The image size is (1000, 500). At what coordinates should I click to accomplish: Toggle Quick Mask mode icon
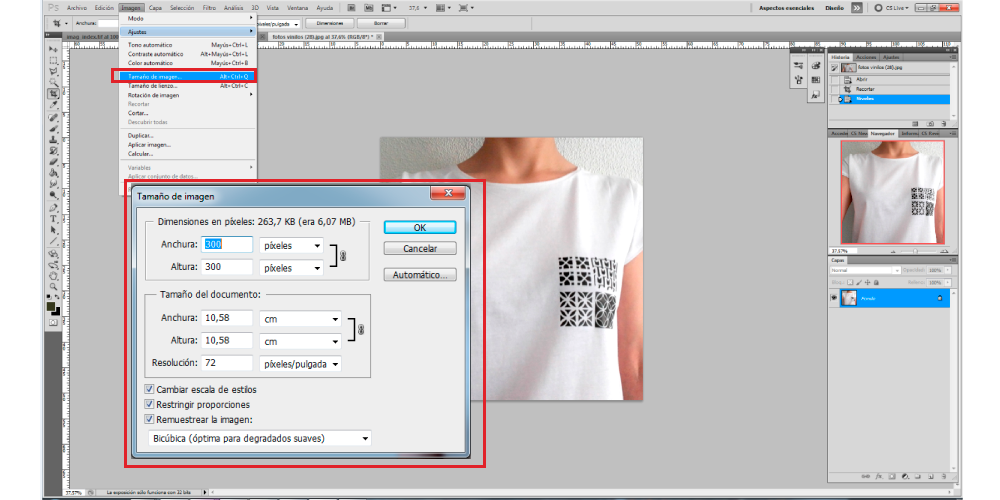pos(53,325)
